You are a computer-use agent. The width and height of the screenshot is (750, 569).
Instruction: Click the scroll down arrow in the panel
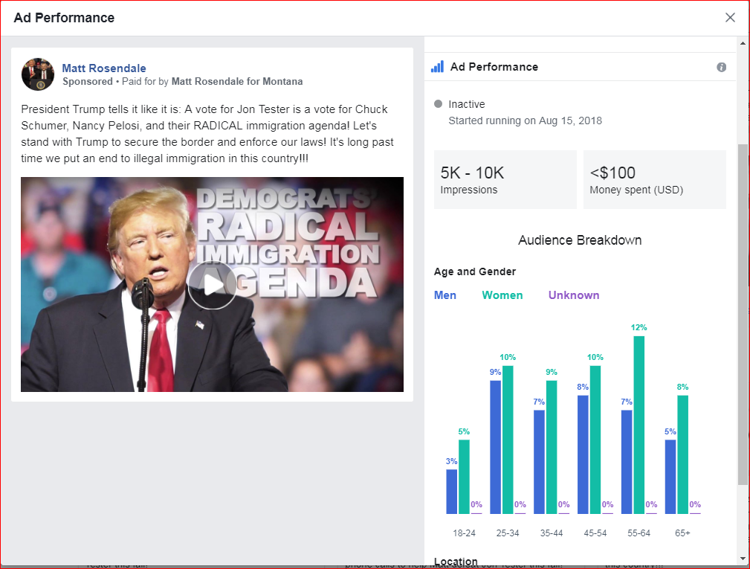743,558
